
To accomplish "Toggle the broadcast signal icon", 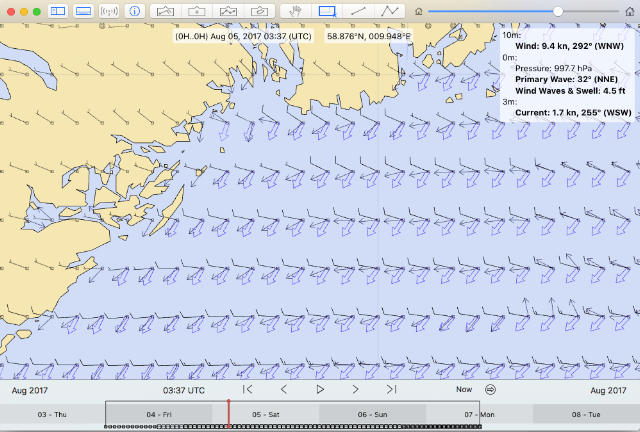I will pos(109,11).
